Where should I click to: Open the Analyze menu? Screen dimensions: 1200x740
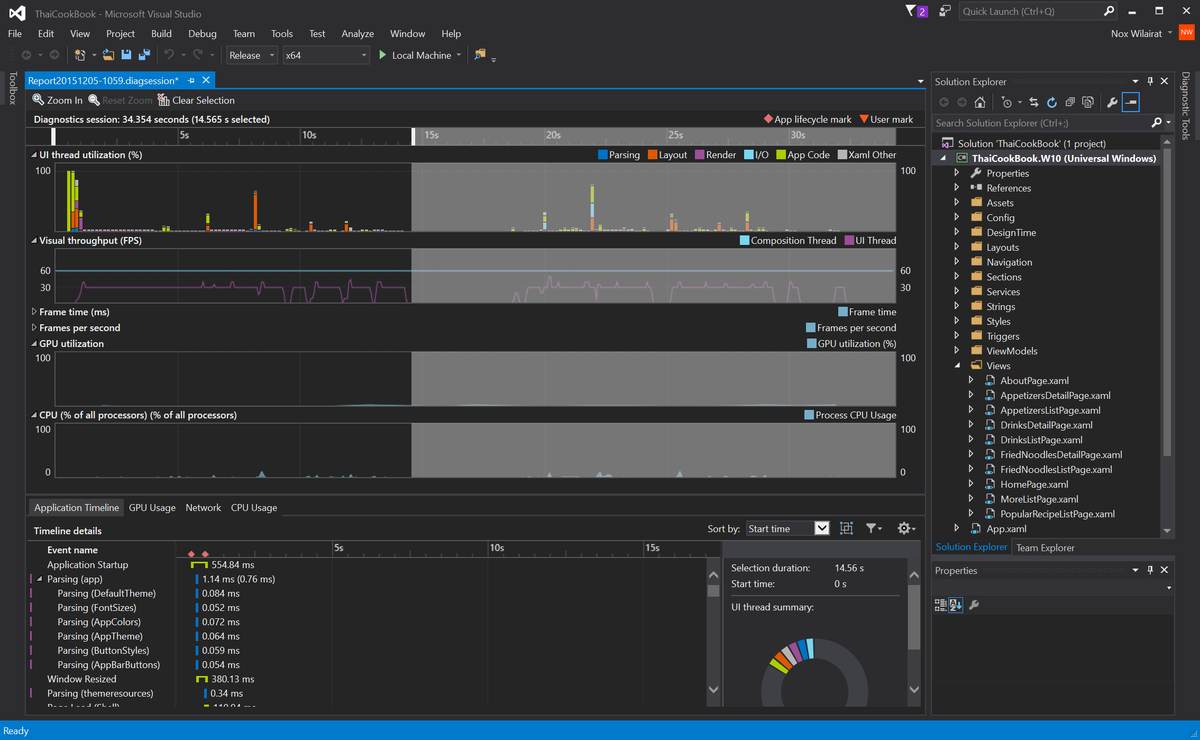coord(357,33)
